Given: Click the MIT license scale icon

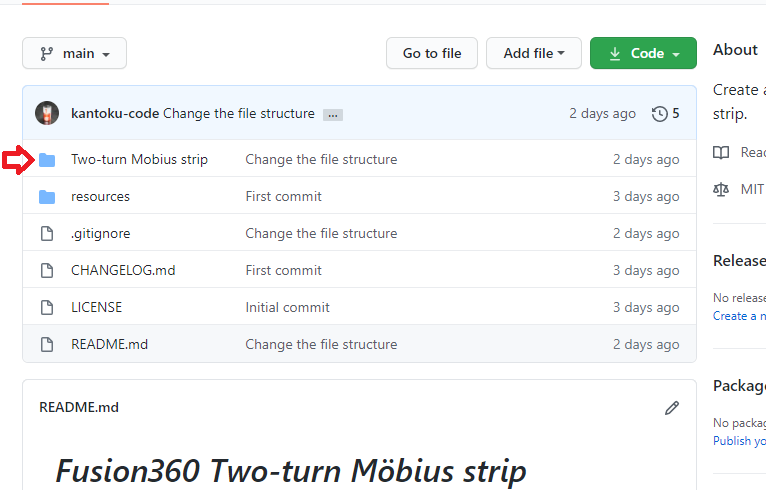Looking at the screenshot, I should [x=721, y=189].
